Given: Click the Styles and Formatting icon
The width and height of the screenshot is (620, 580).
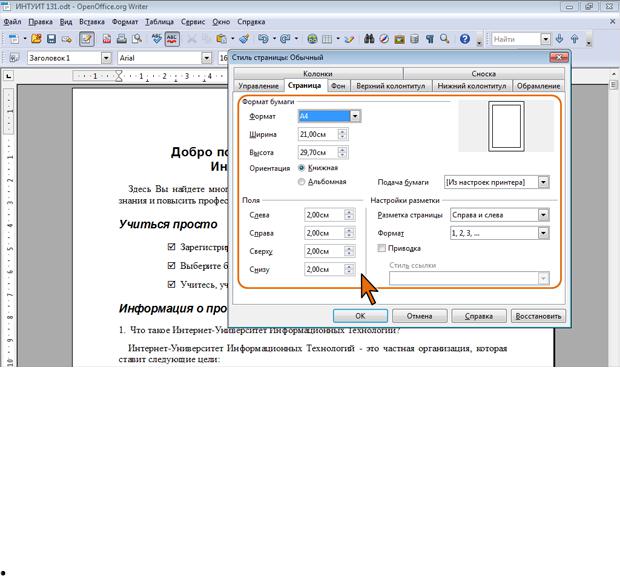Looking at the screenshot, I should [14, 58].
